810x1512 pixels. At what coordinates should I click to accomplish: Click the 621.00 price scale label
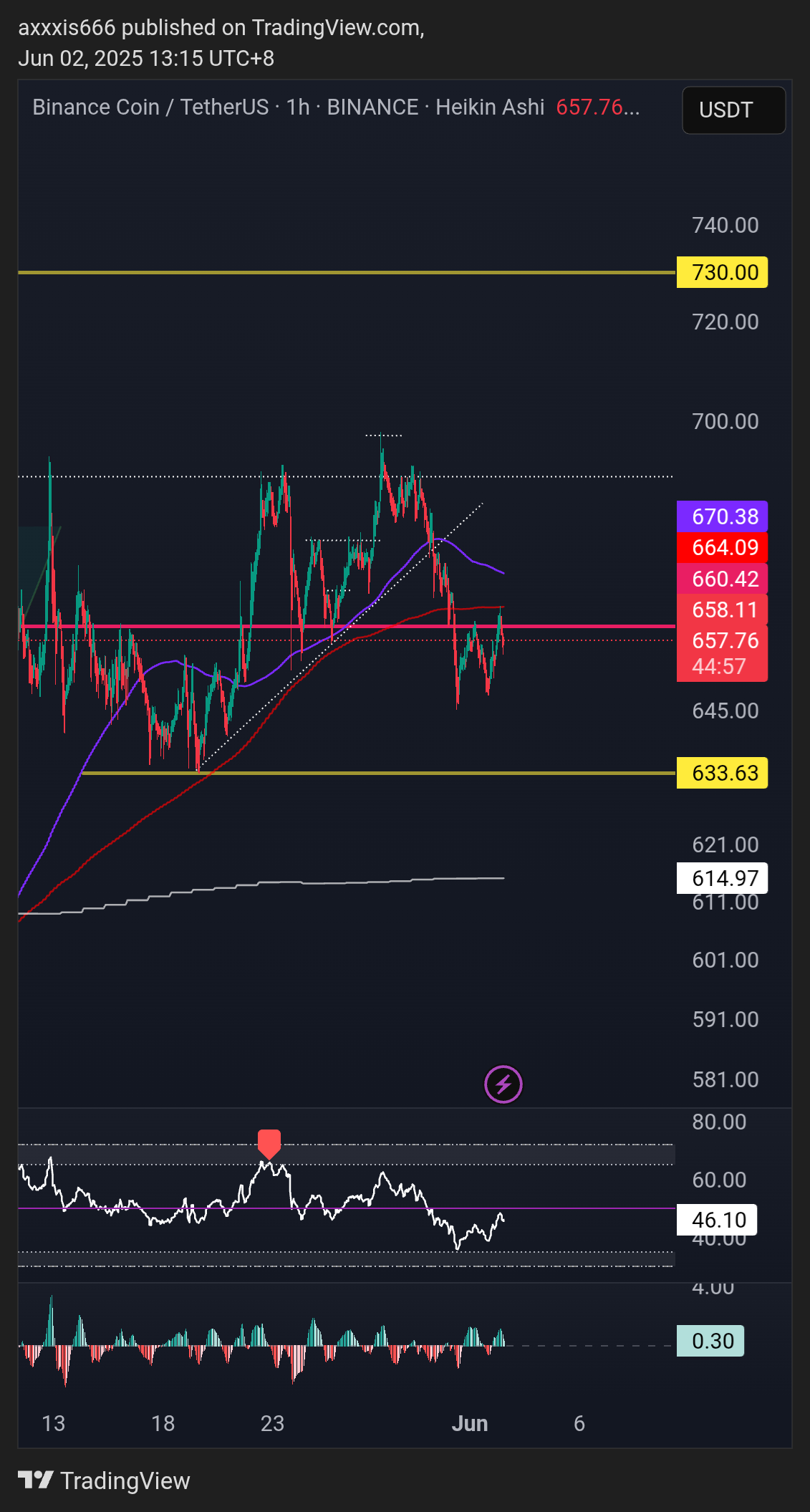pyautogui.click(x=725, y=844)
